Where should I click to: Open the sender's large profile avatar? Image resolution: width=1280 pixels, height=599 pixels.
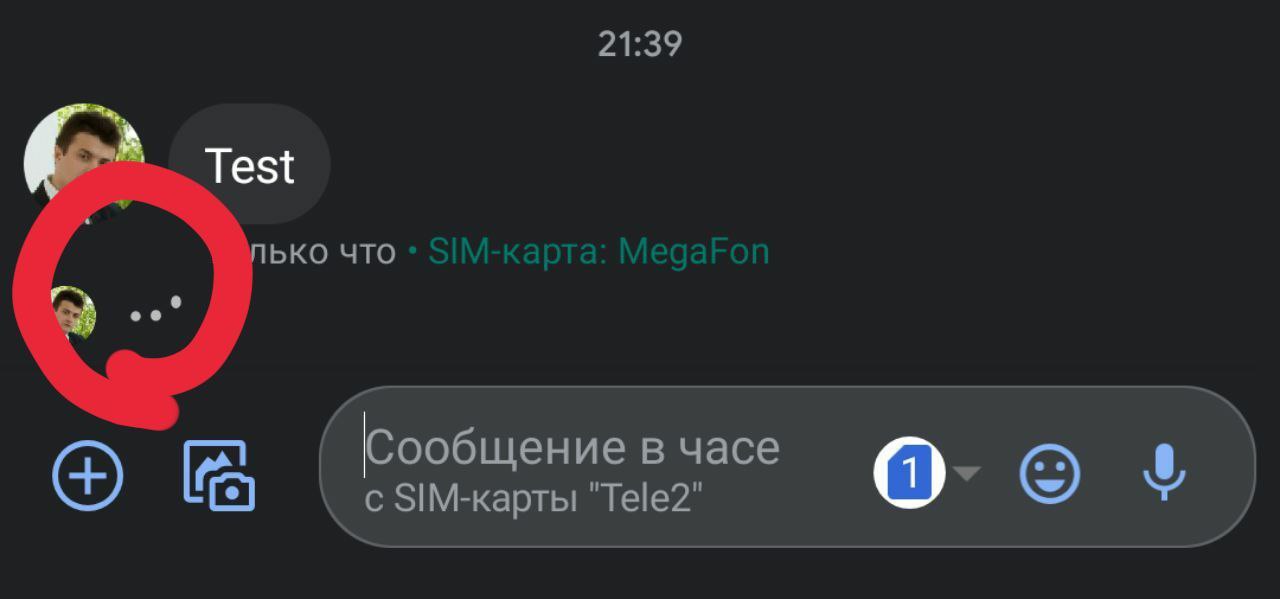click(x=84, y=160)
